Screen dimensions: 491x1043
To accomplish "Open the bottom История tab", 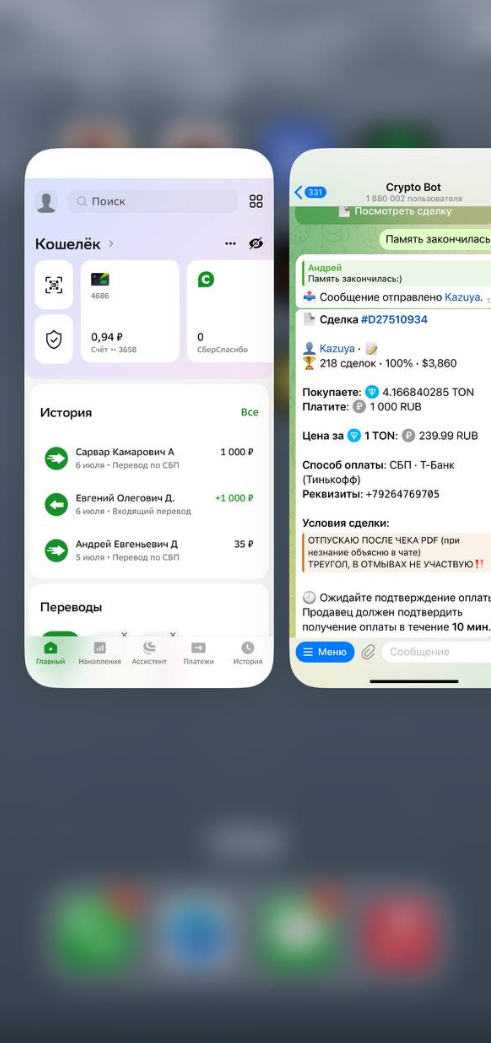I will click(x=247, y=653).
